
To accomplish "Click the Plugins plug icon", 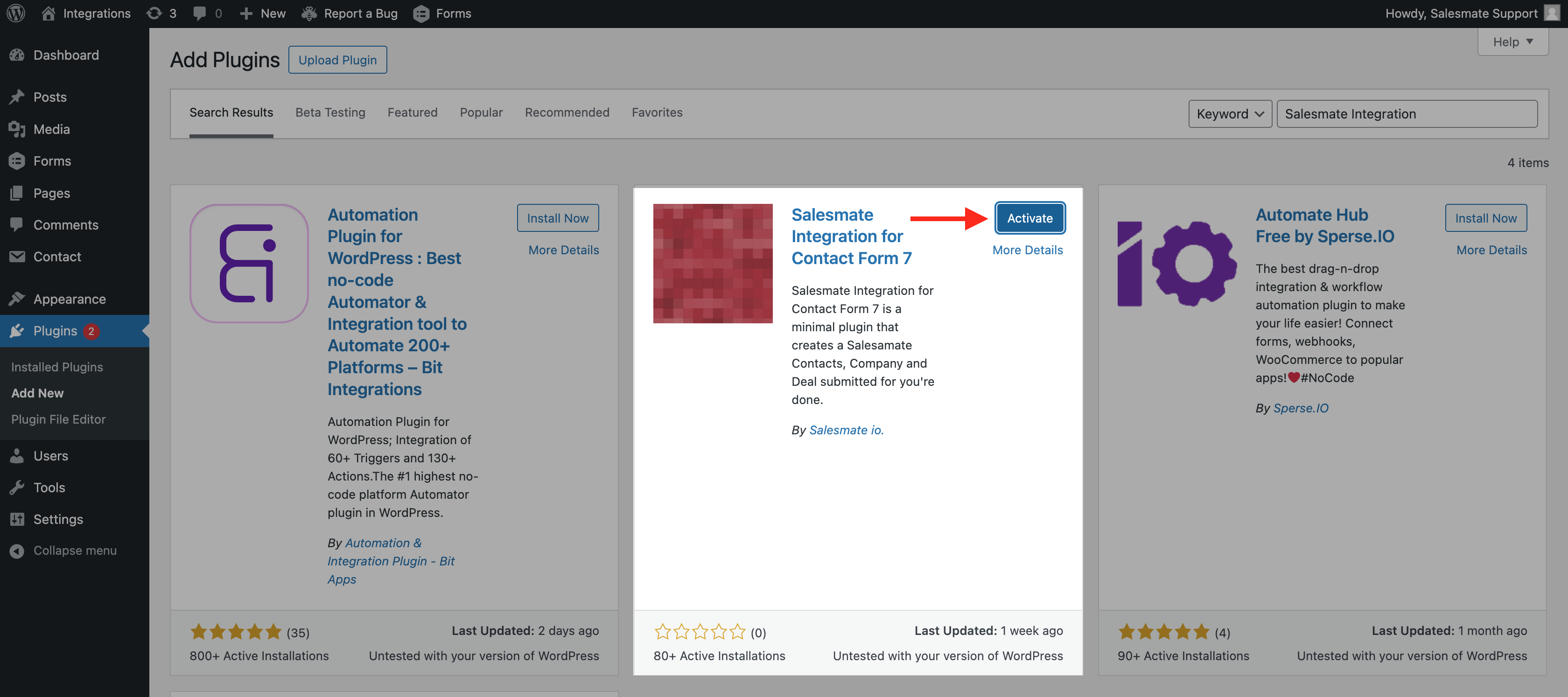I will tap(17, 331).
